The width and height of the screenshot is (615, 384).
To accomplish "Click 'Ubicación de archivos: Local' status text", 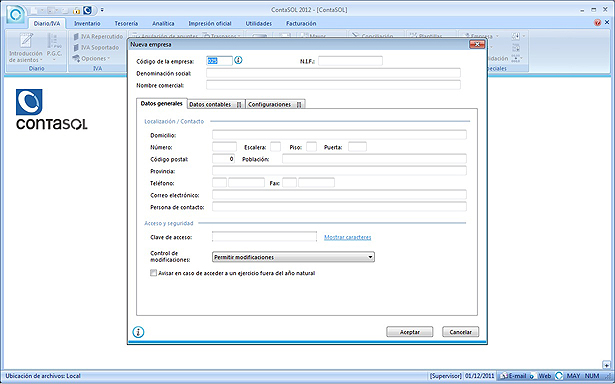I will click(x=43, y=376).
